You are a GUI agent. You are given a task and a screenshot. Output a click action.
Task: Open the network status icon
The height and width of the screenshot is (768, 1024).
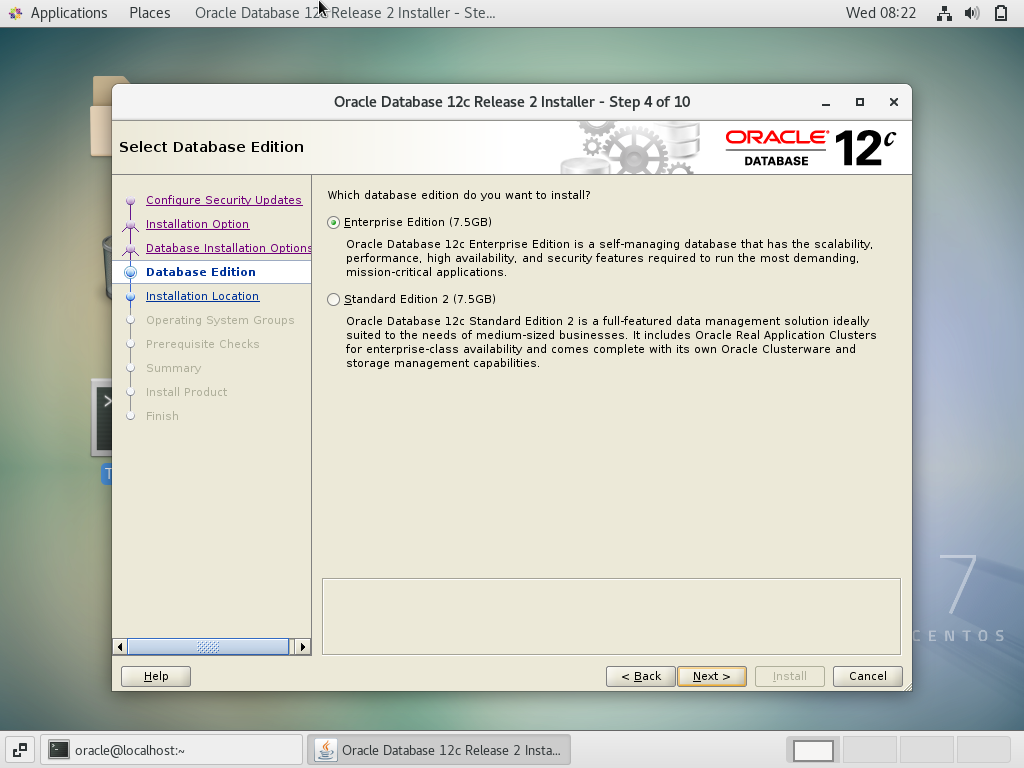tap(944, 13)
